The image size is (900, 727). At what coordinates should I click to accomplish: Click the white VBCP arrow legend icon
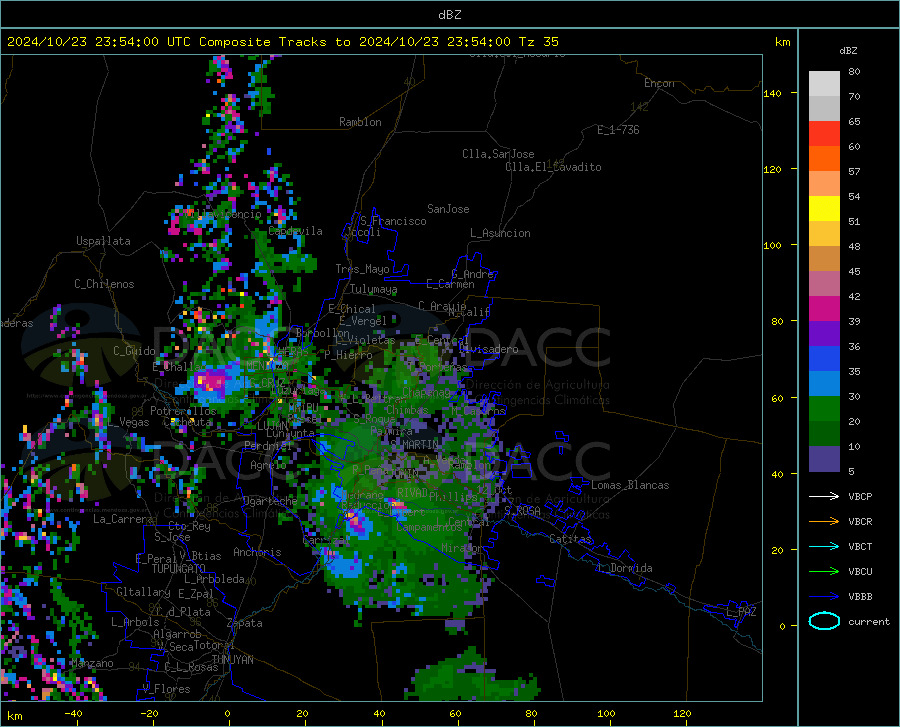pyautogui.click(x=824, y=496)
